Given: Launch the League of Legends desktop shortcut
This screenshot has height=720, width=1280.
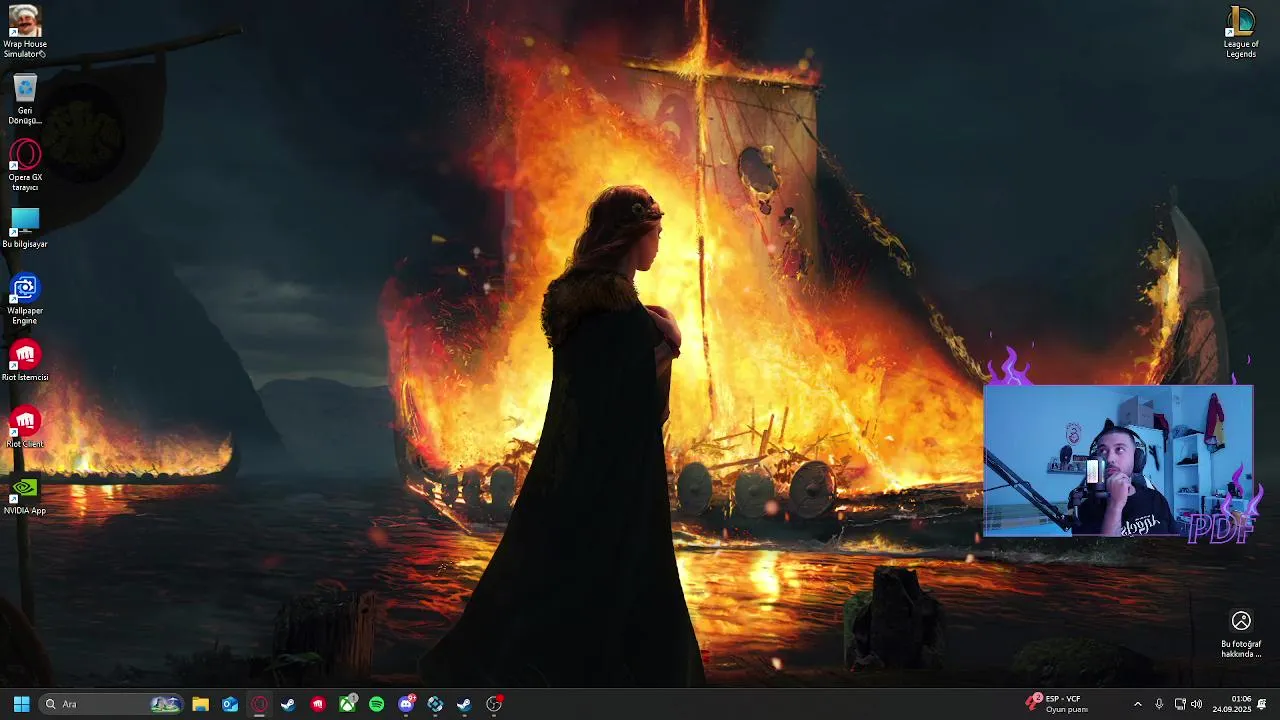Looking at the screenshot, I should (1241, 31).
